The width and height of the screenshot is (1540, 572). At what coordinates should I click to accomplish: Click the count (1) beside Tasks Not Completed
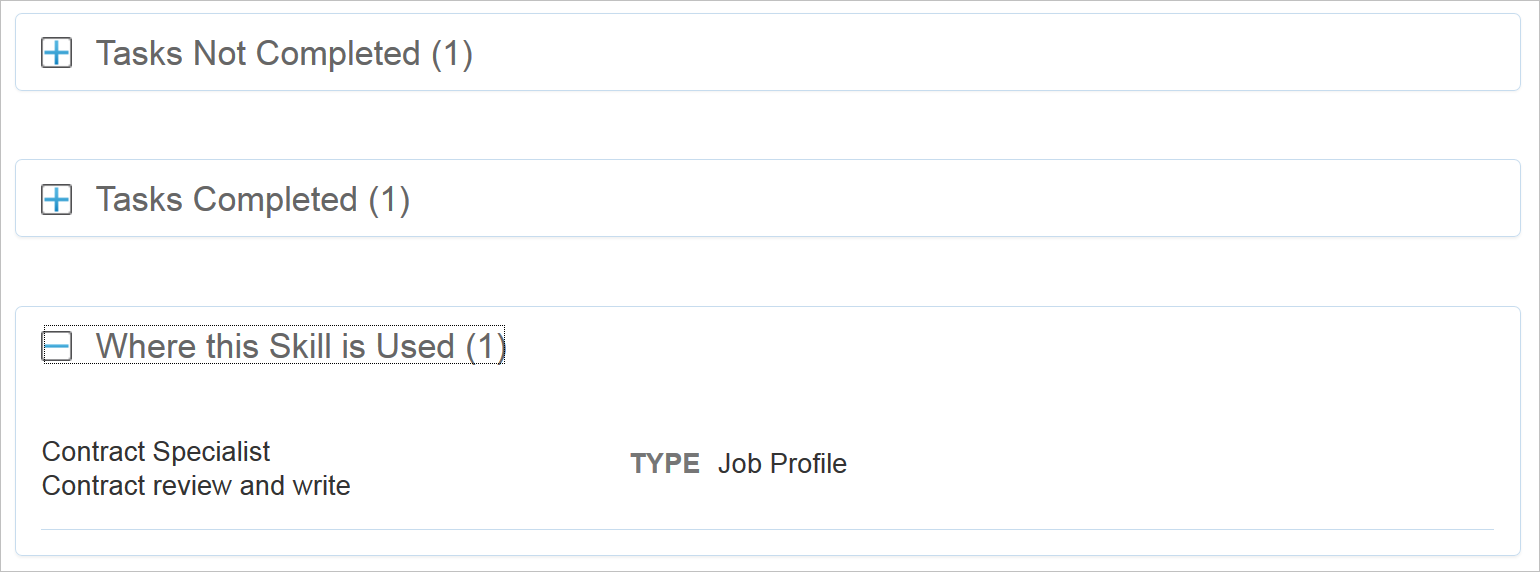452,54
